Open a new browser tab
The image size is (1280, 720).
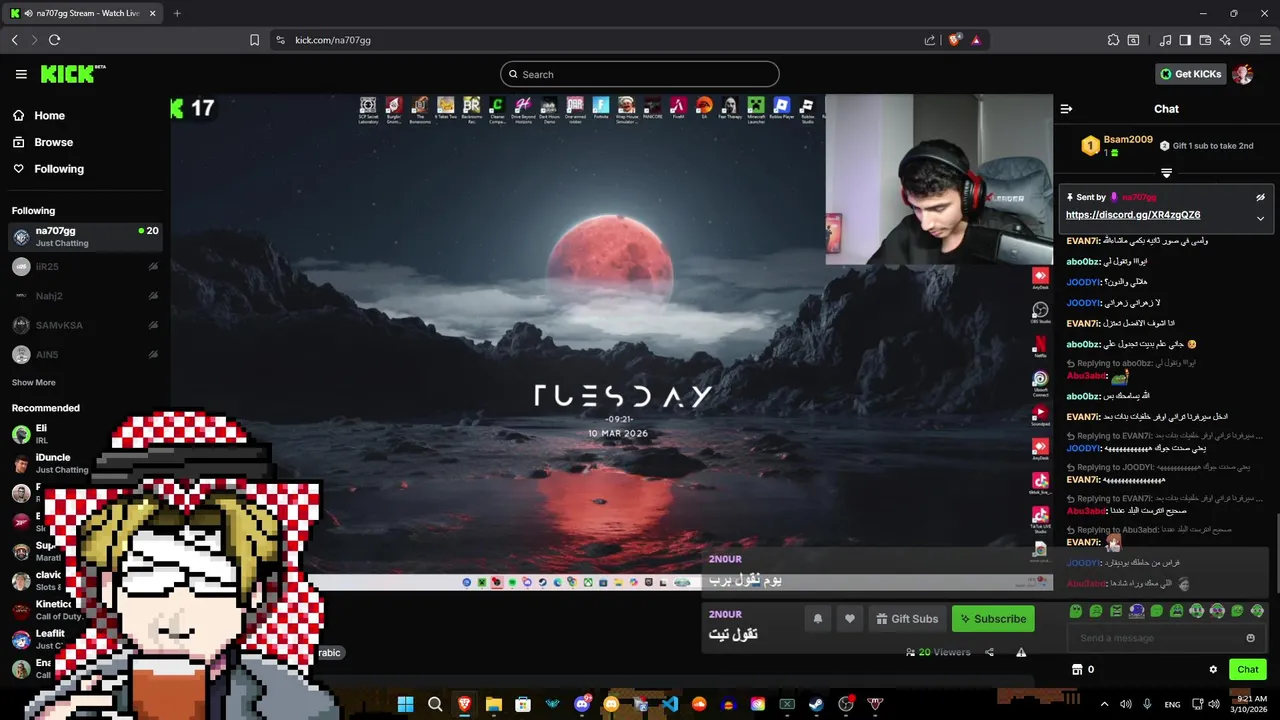coord(177,13)
